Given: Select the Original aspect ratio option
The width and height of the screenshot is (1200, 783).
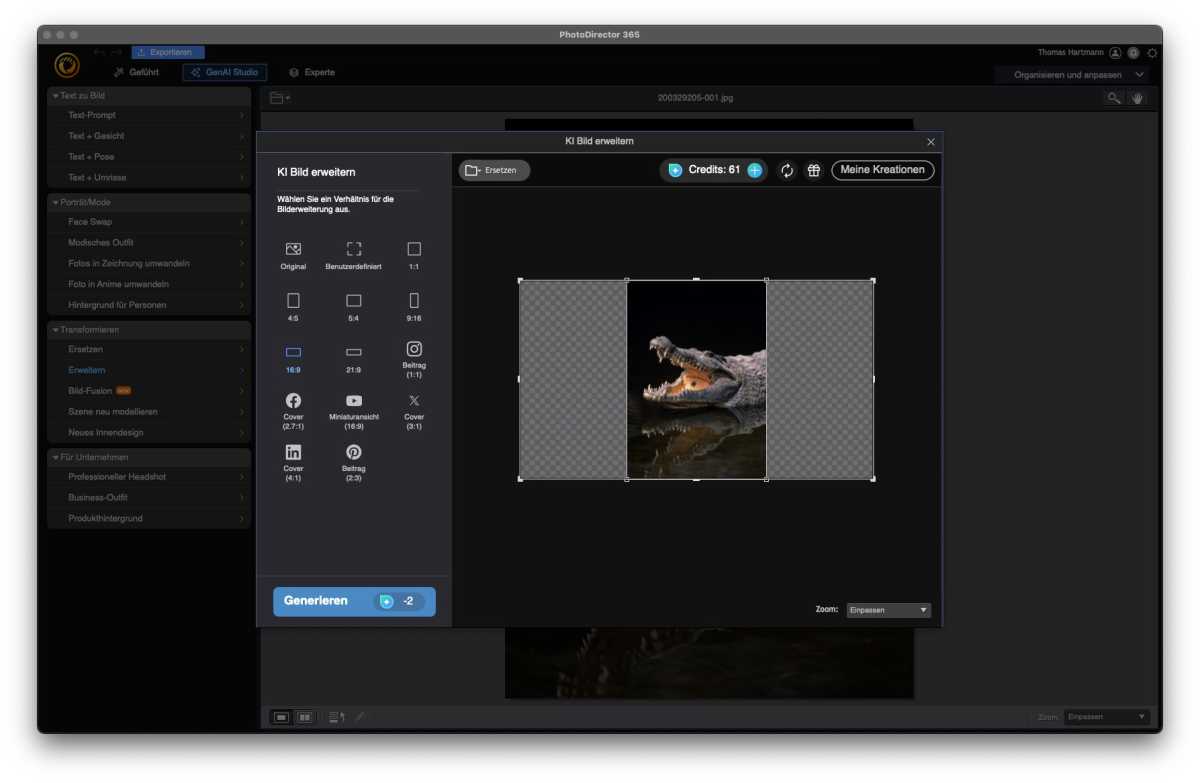Looking at the screenshot, I should 293,256.
